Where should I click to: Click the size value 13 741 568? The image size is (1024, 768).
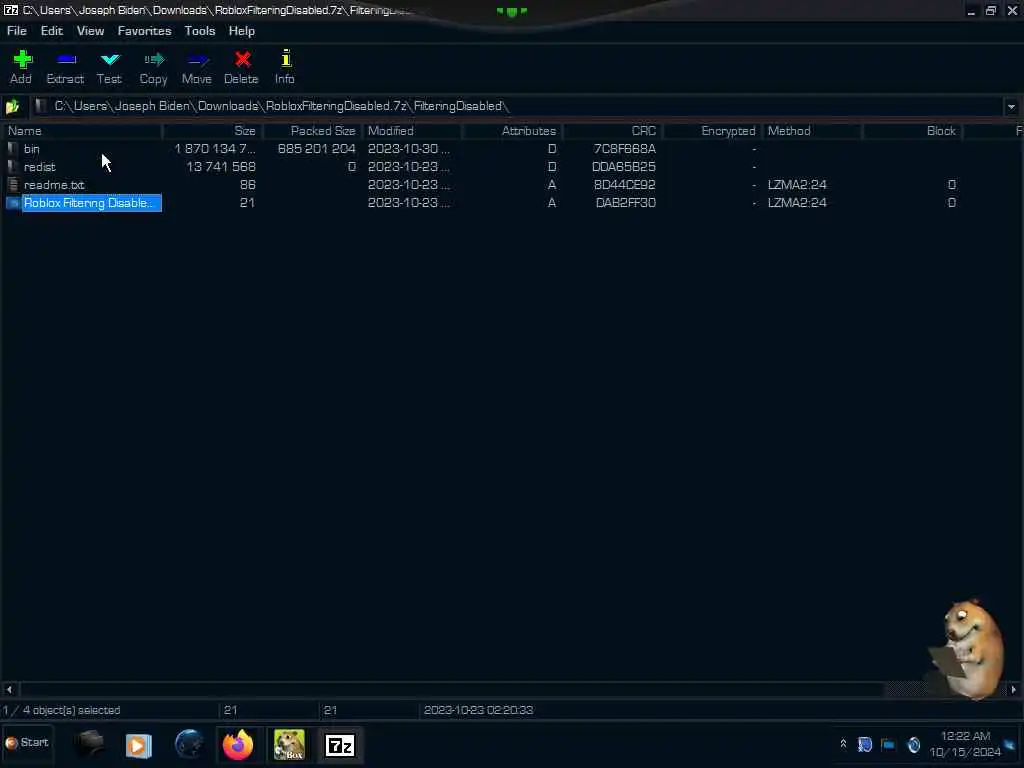tap(221, 167)
